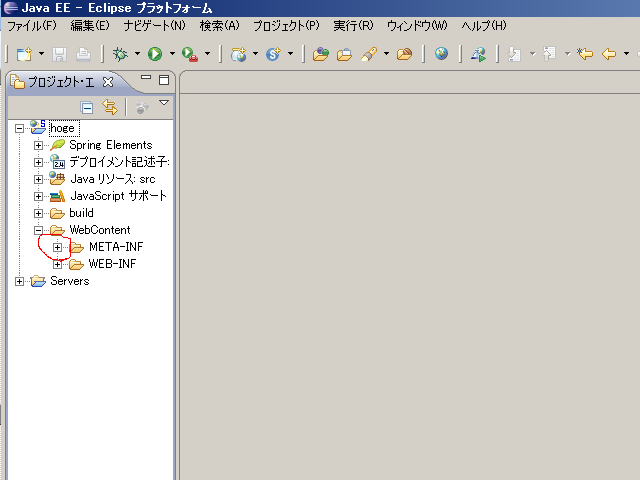
Task: Click the green Run button
Action: 155,54
